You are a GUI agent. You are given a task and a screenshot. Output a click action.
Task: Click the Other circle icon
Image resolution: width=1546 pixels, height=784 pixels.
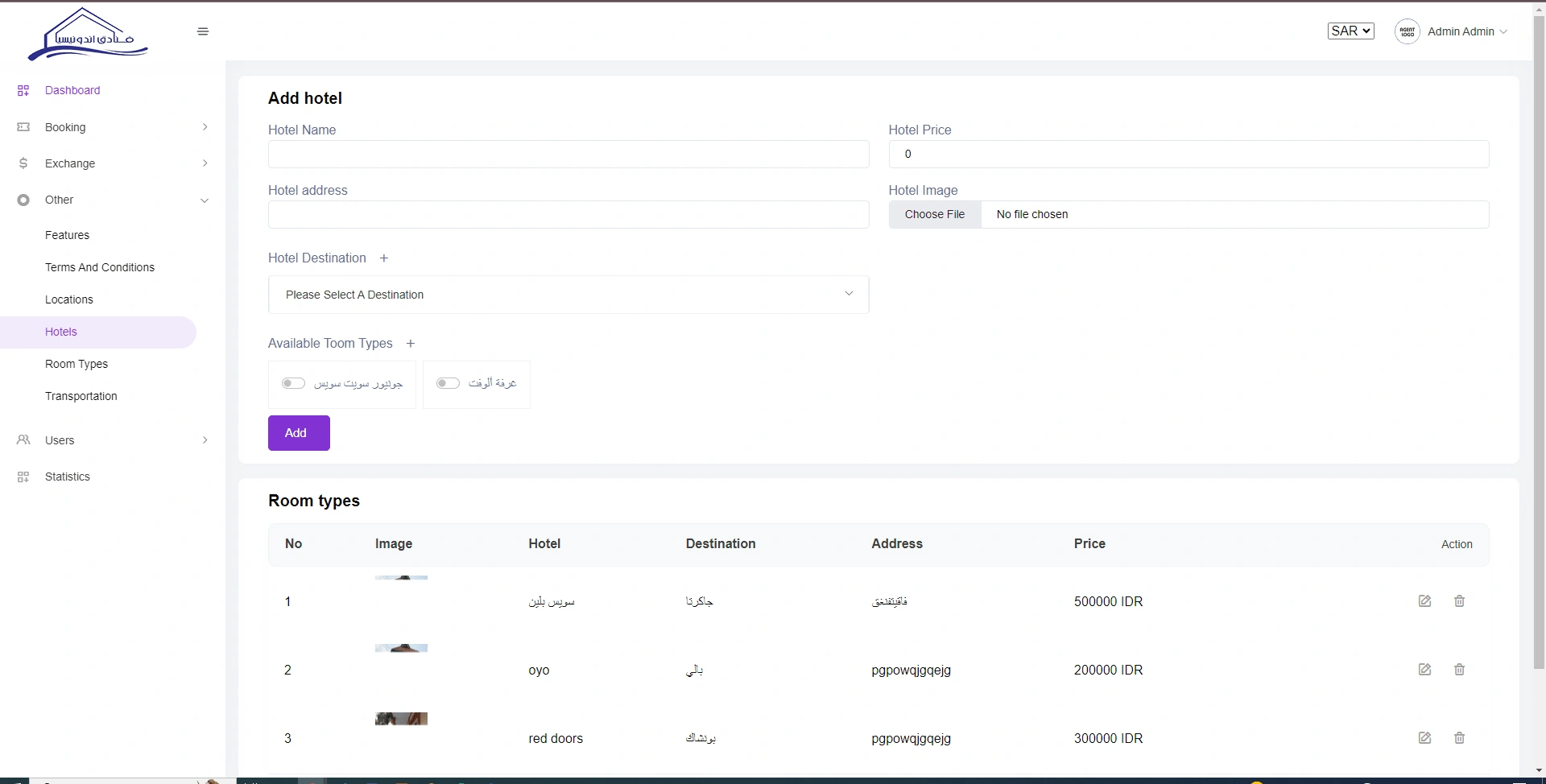coord(23,200)
